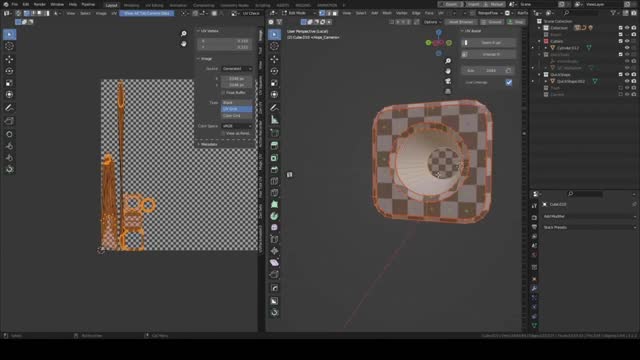Toggle the View as Render checkbox
This screenshot has width=640, height=360.
coord(223,133)
